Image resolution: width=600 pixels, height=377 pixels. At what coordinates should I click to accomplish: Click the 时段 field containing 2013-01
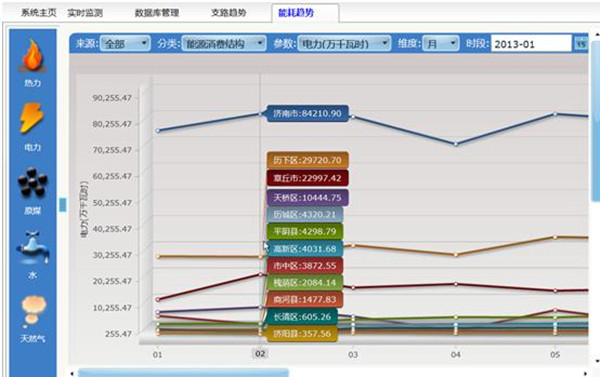coord(531,44)
